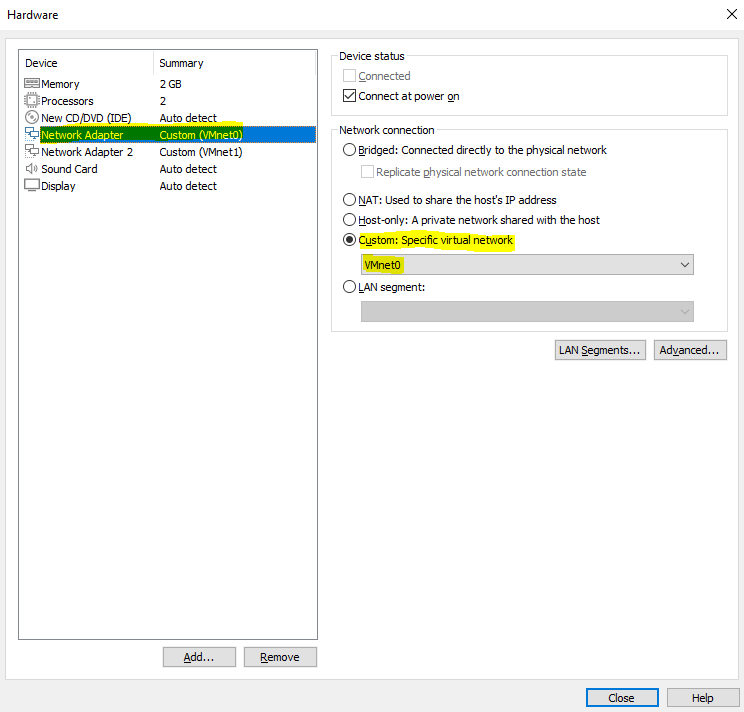This screenshot has width=744, height=712.
Task: Select the Sound Card device
Action: (x=168, y=169)
